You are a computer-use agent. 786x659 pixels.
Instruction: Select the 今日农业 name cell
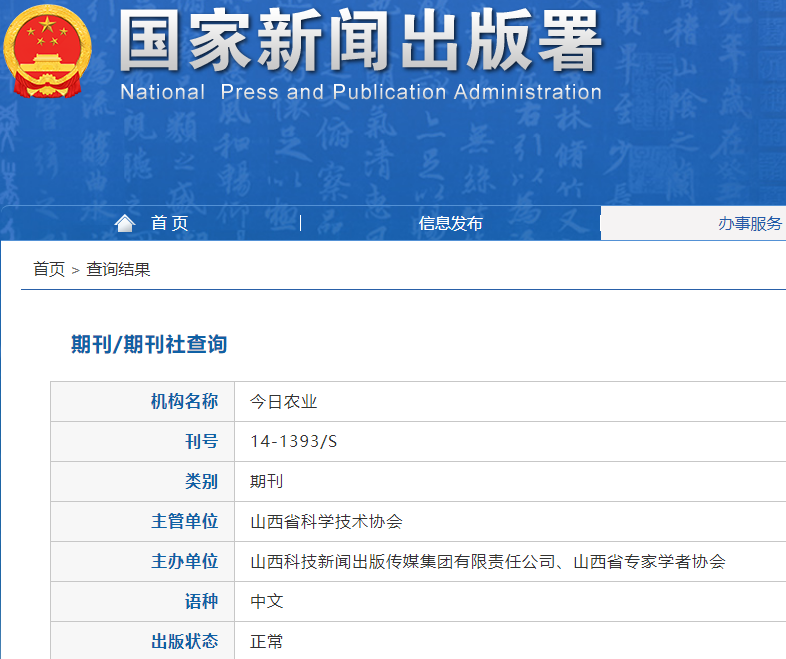click(283, 402)
